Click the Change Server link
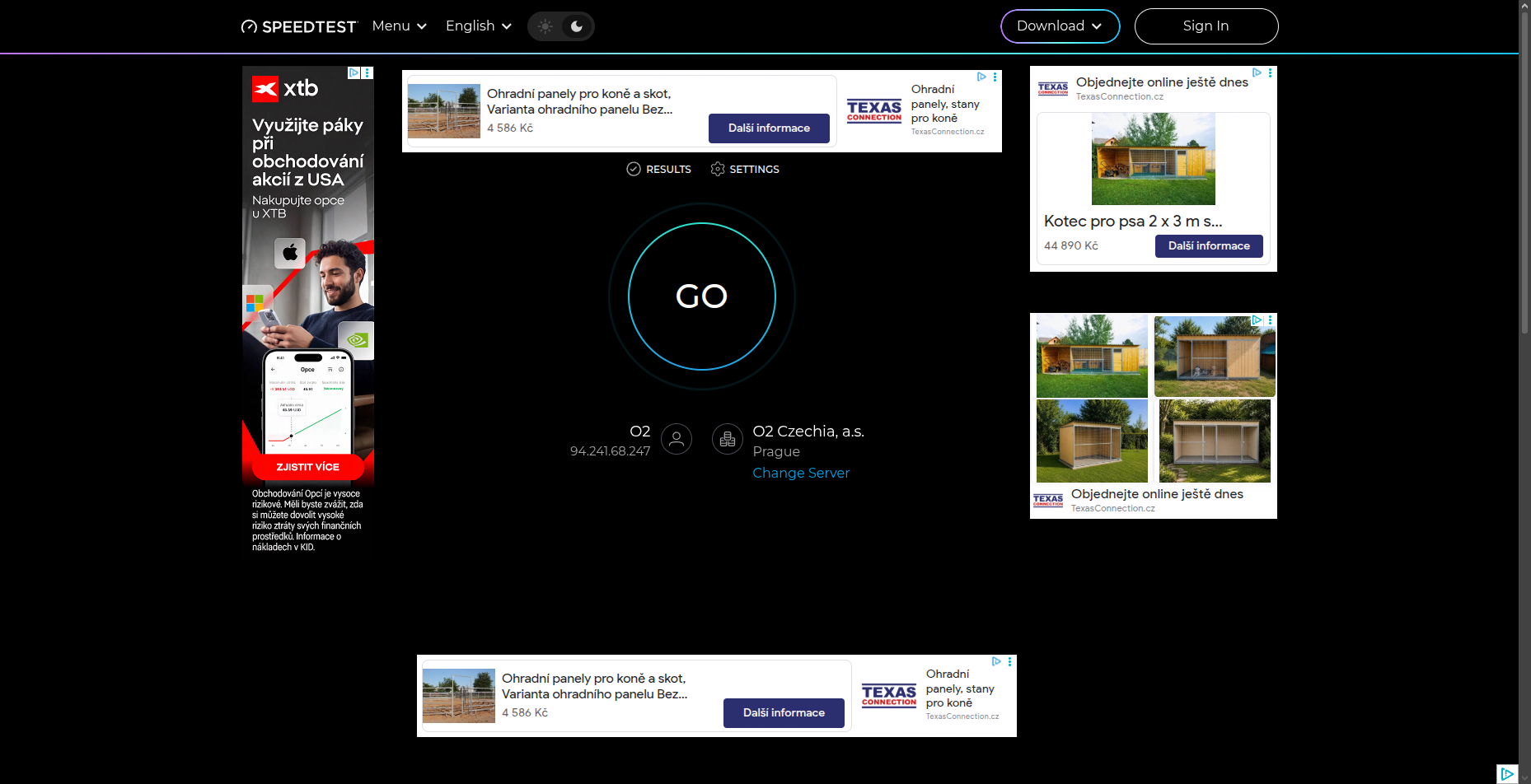1531x784 pixels. click(x=801, y=474)
